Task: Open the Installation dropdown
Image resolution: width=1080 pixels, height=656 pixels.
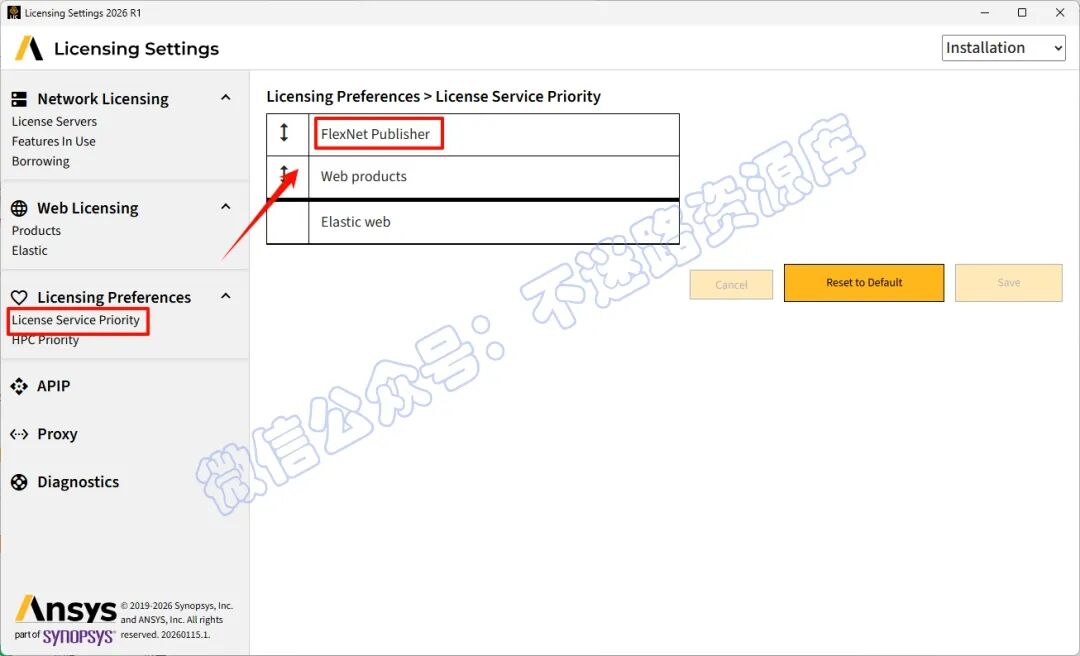Action: (1004, 48)
